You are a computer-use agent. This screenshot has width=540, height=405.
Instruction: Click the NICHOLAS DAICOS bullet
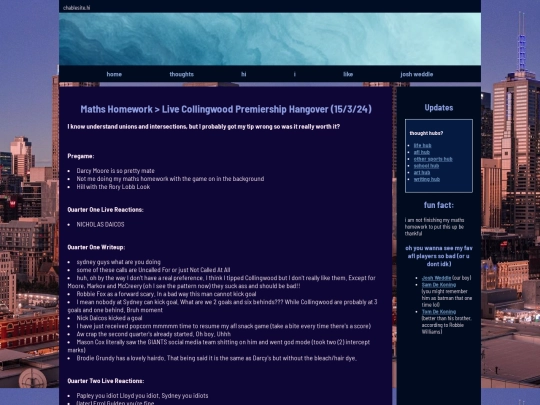(x=100, y=224)
